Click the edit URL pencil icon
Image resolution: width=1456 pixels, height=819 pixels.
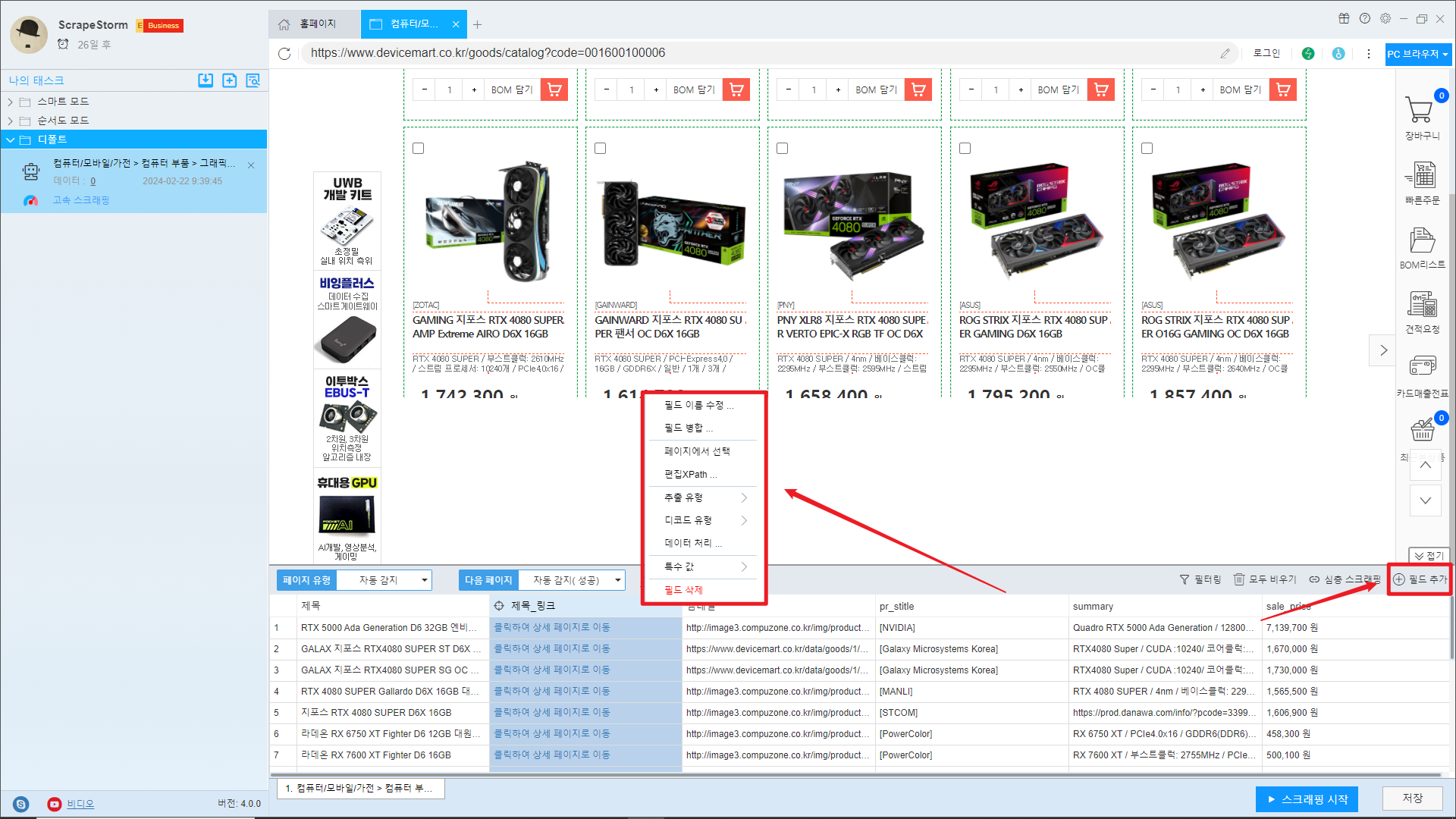tap(1225, 53)
